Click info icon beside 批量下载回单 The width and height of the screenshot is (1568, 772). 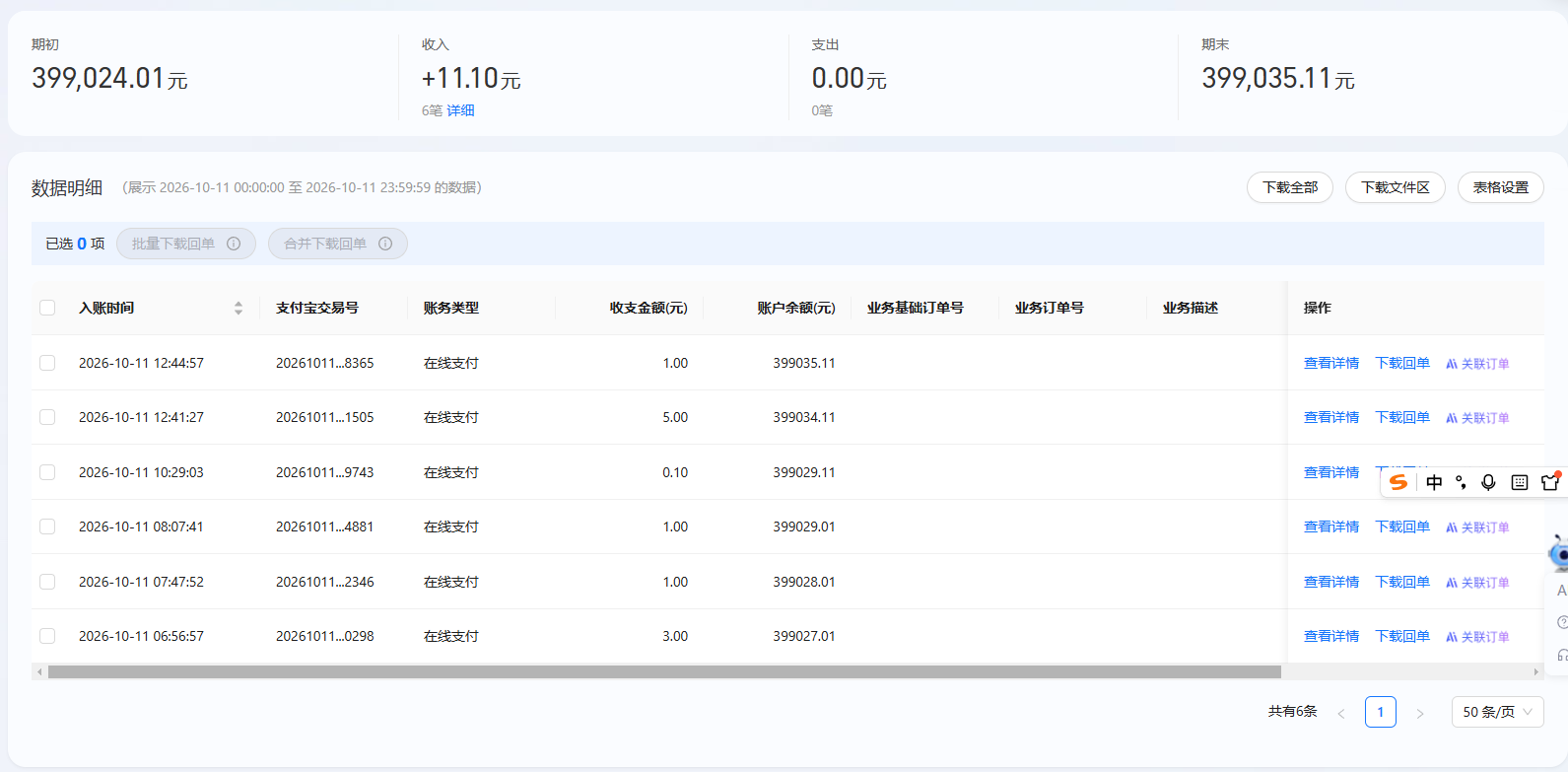[x=234, y=244]
